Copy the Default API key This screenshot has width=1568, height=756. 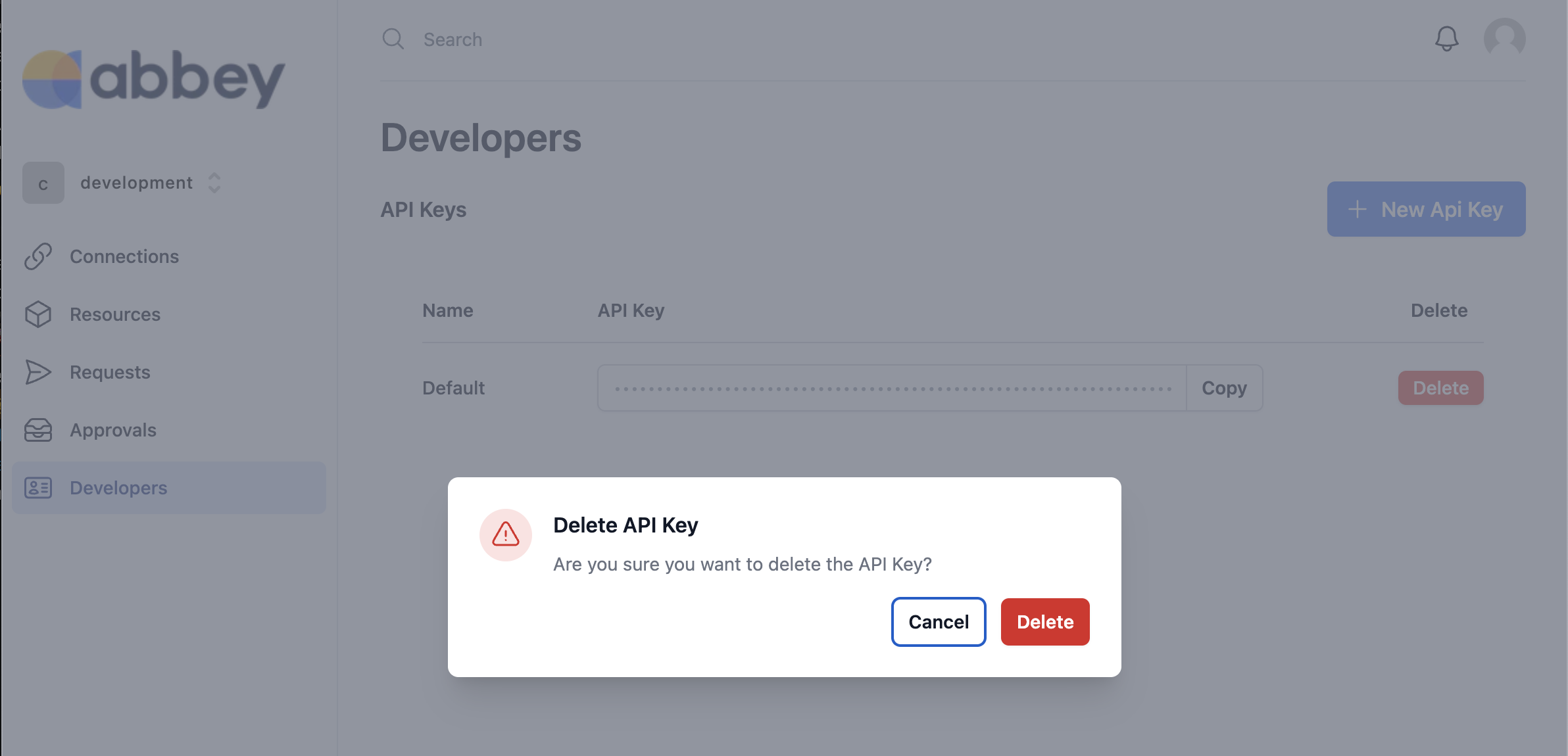coord(1224,388)
